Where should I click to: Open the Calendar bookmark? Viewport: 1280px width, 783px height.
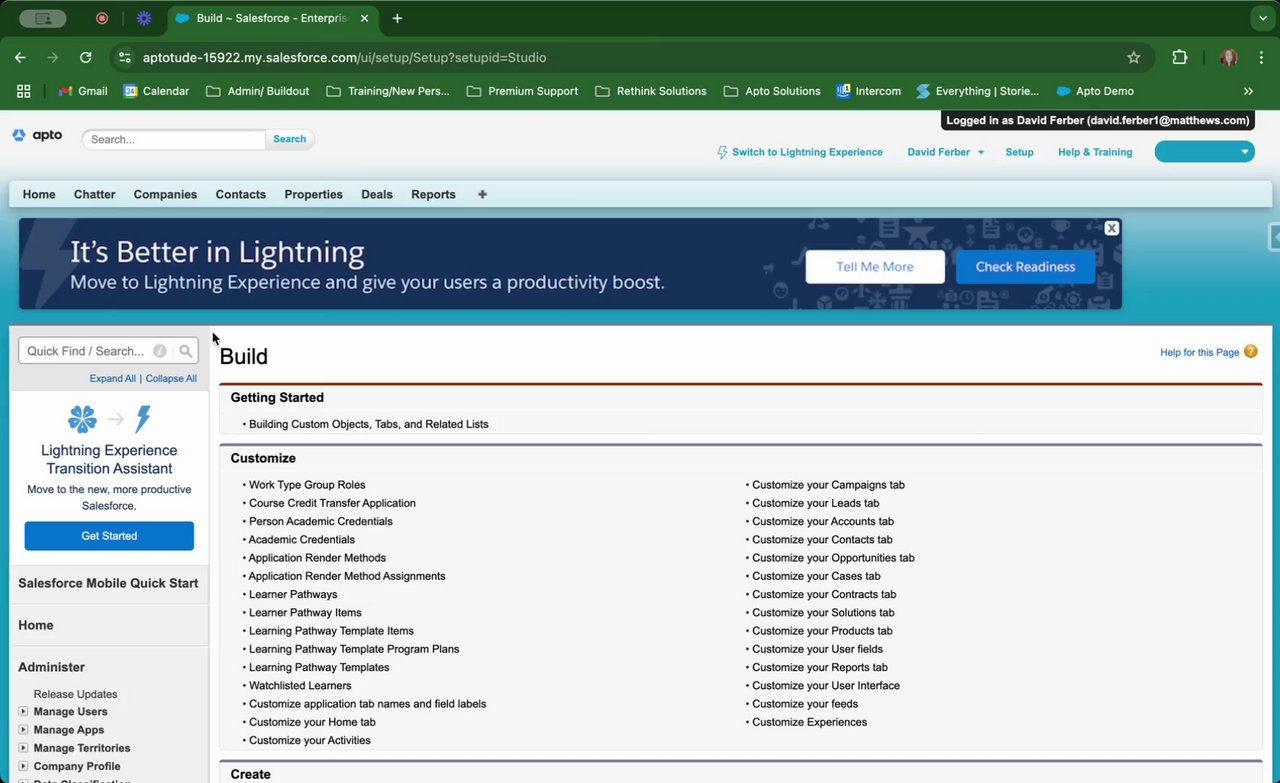tap(156, 91)
